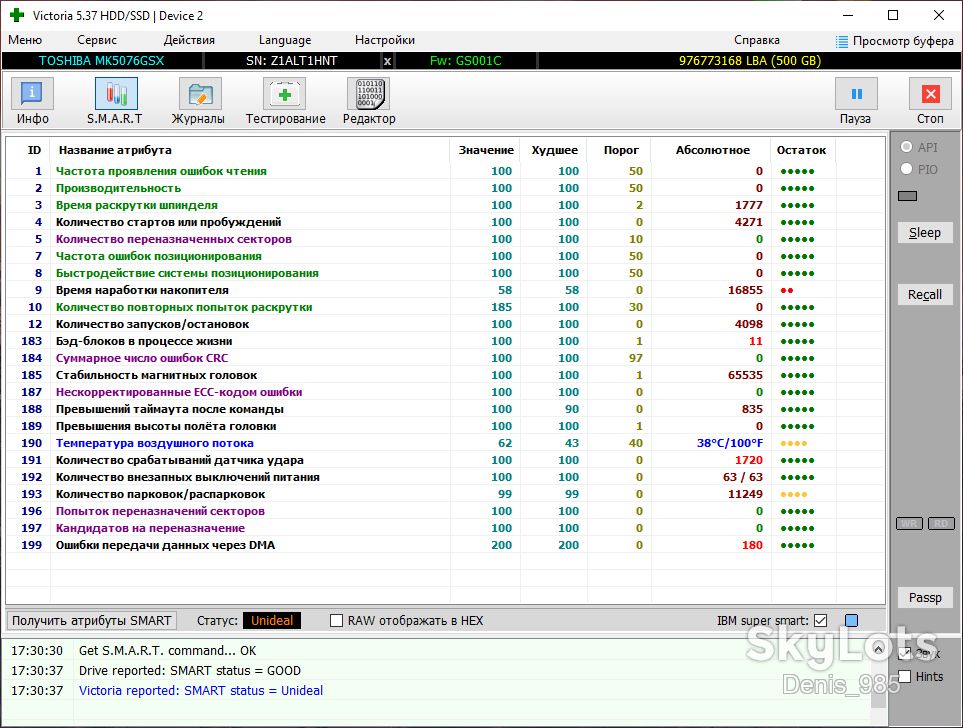The width and height of the screenshot is (963, 728).
Task: Click the red Стоп stop icon
Action: click(x=930, y=94)
